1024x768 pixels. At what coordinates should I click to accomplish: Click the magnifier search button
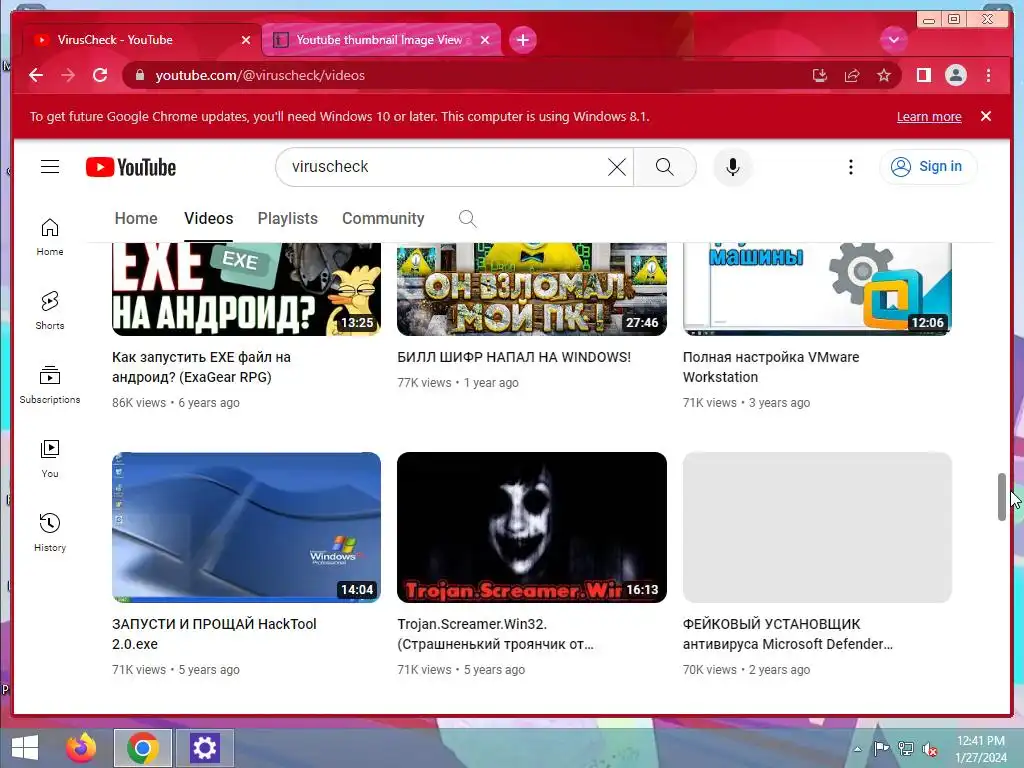coord(665,167)
